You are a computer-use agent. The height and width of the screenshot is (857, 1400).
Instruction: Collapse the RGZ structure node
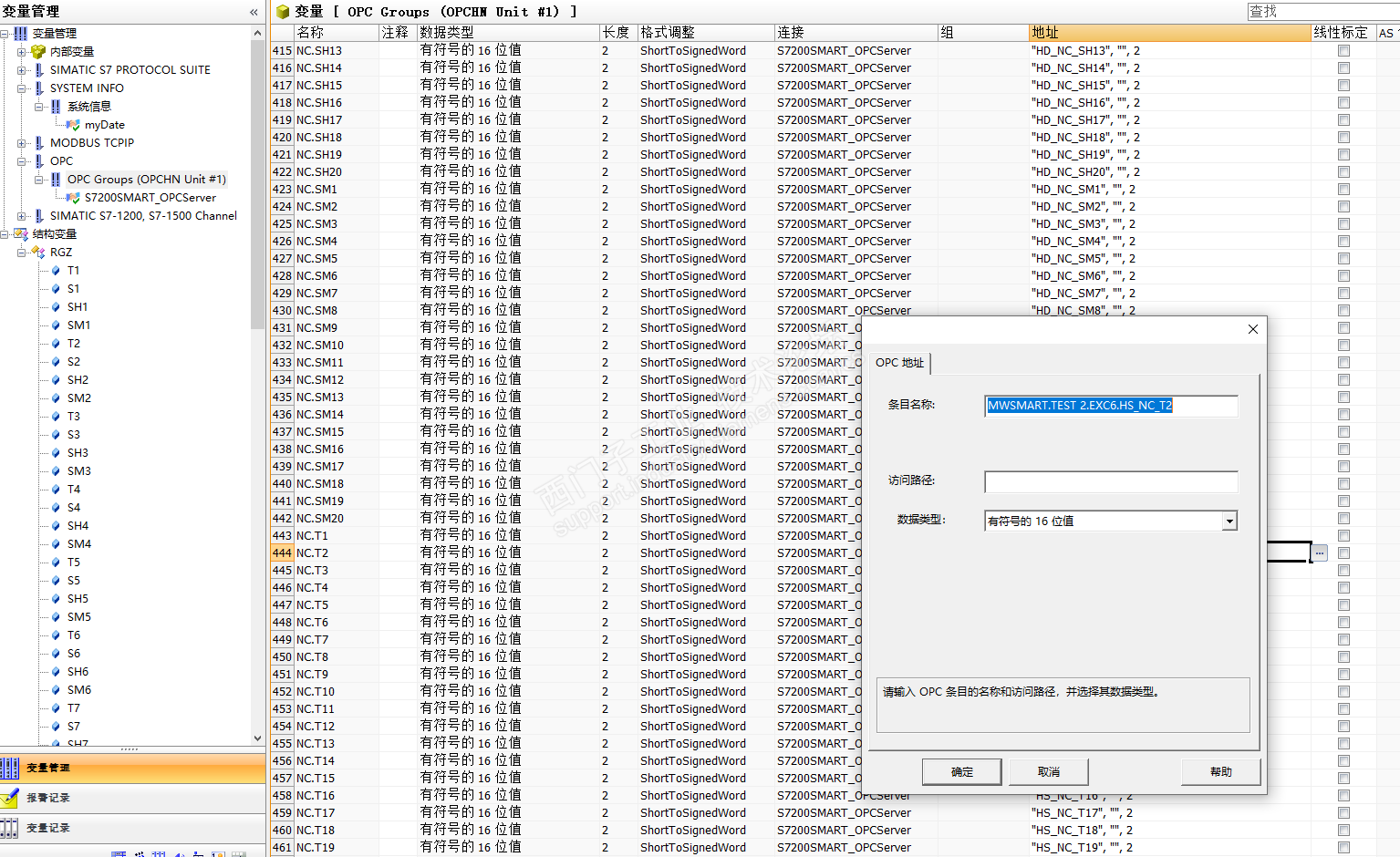coord(21,252)
